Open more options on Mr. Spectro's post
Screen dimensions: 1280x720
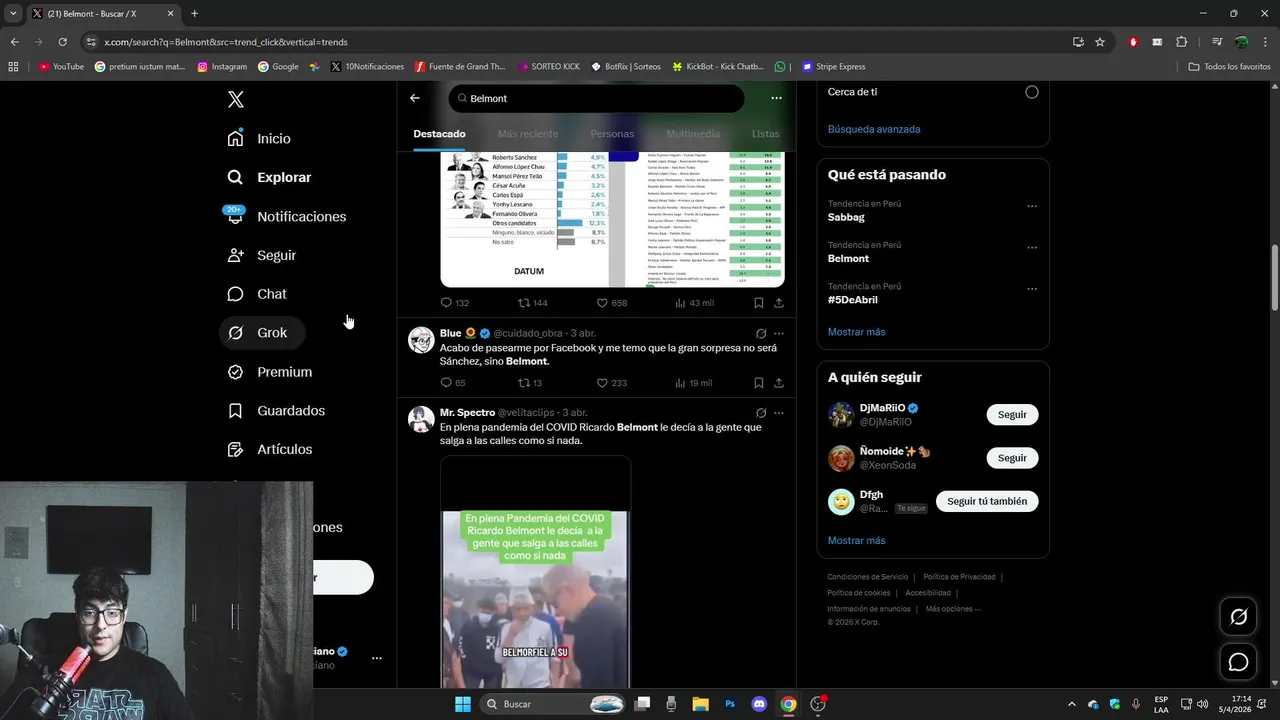tap(779, 412)
